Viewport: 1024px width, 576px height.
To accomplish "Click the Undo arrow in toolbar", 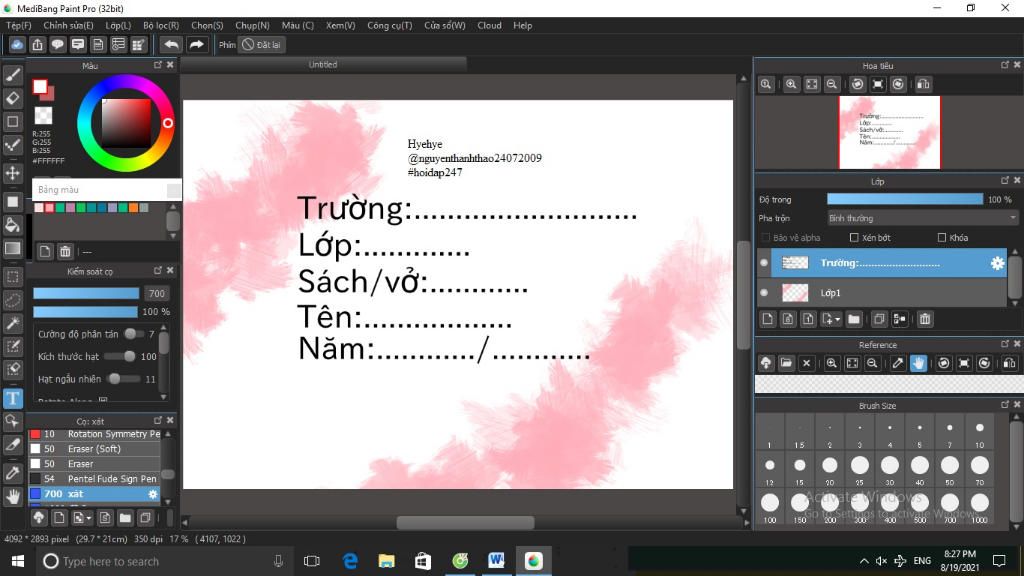I will coord(171,44).
